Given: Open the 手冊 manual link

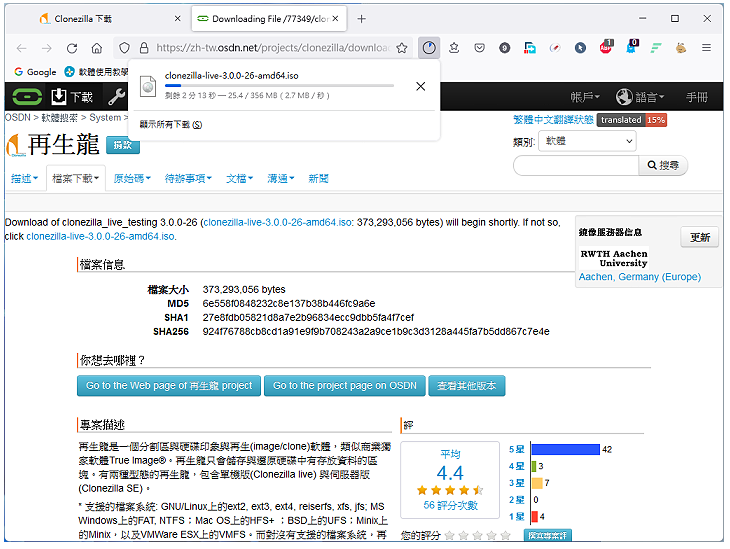Looking at the screenshot, I should tap(697, 97).
